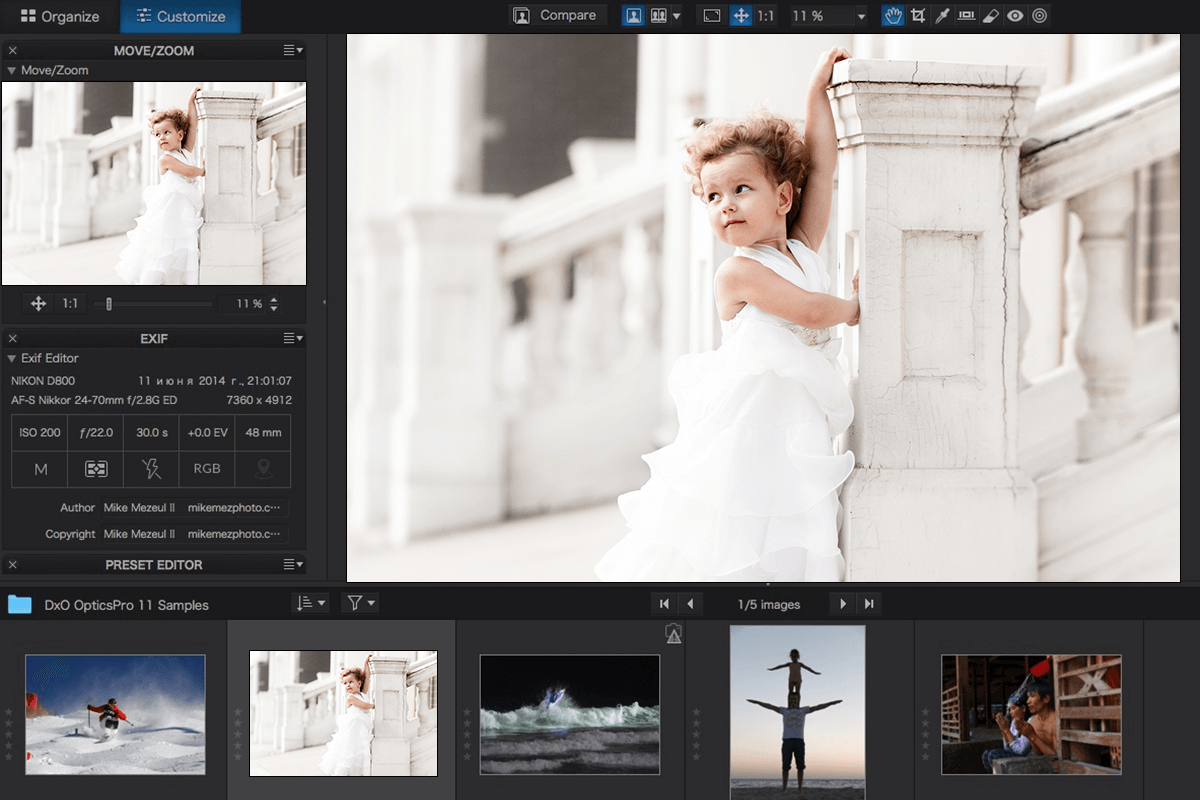Jump to the last image in filmstrip

point(868,603)
